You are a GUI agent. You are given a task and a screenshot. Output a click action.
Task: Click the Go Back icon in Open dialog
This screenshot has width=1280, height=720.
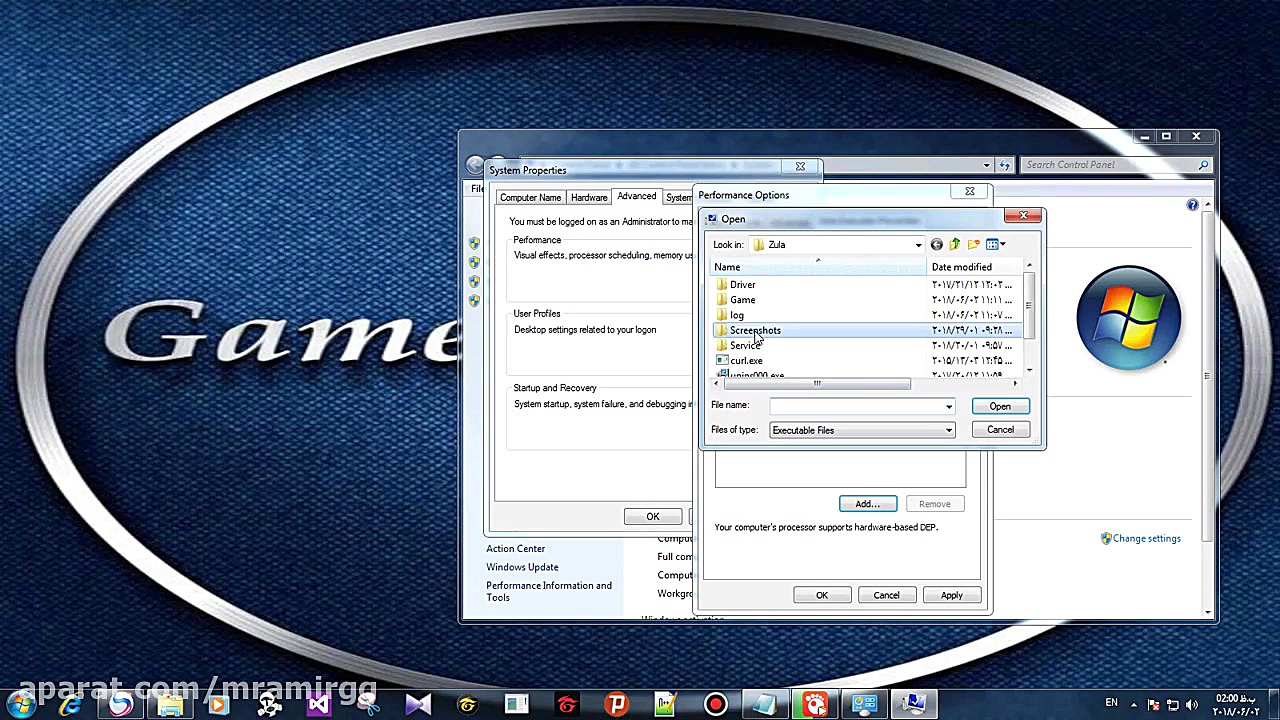point(936,245)
